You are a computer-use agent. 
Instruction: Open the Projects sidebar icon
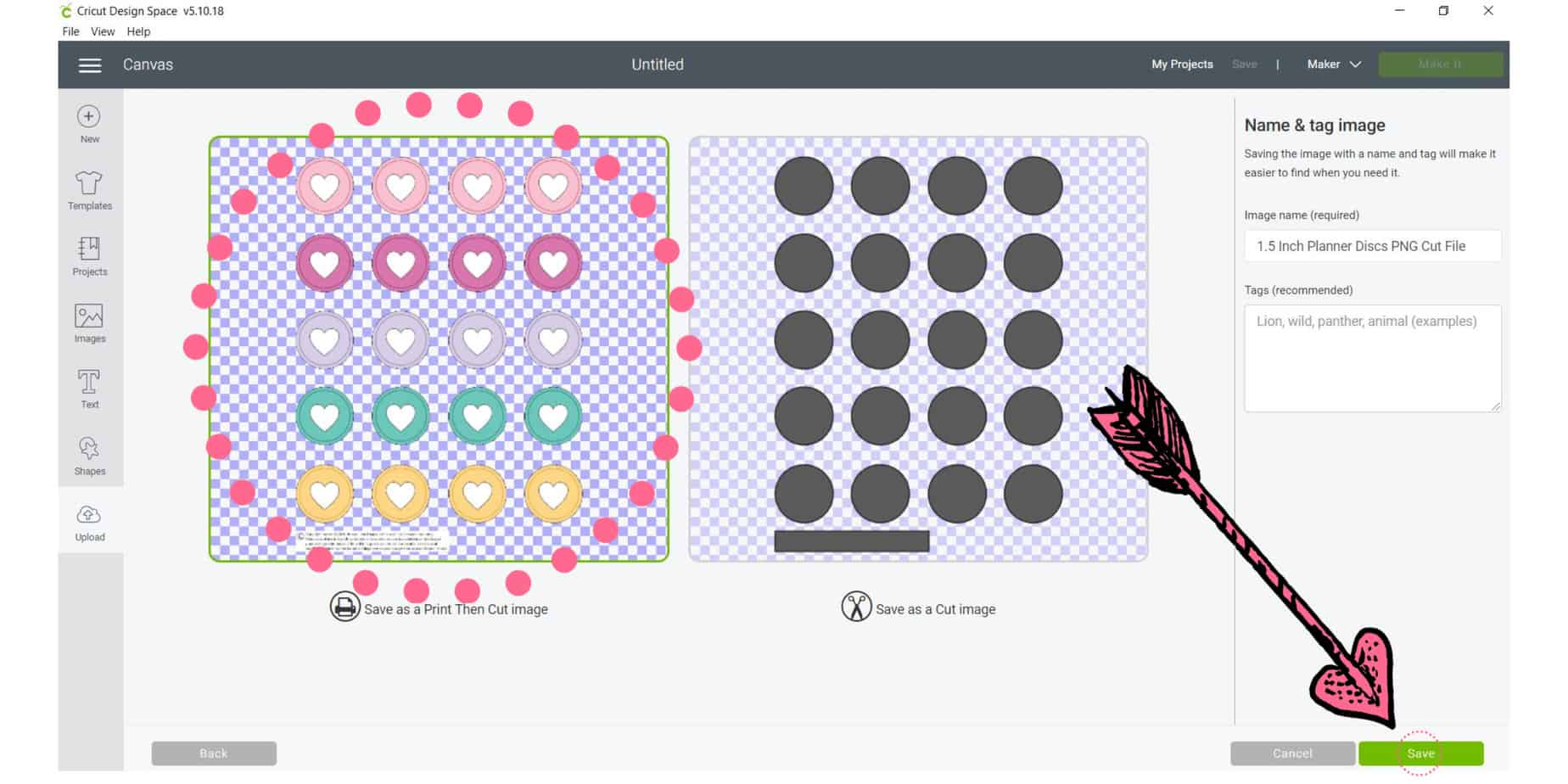point(89,249)
